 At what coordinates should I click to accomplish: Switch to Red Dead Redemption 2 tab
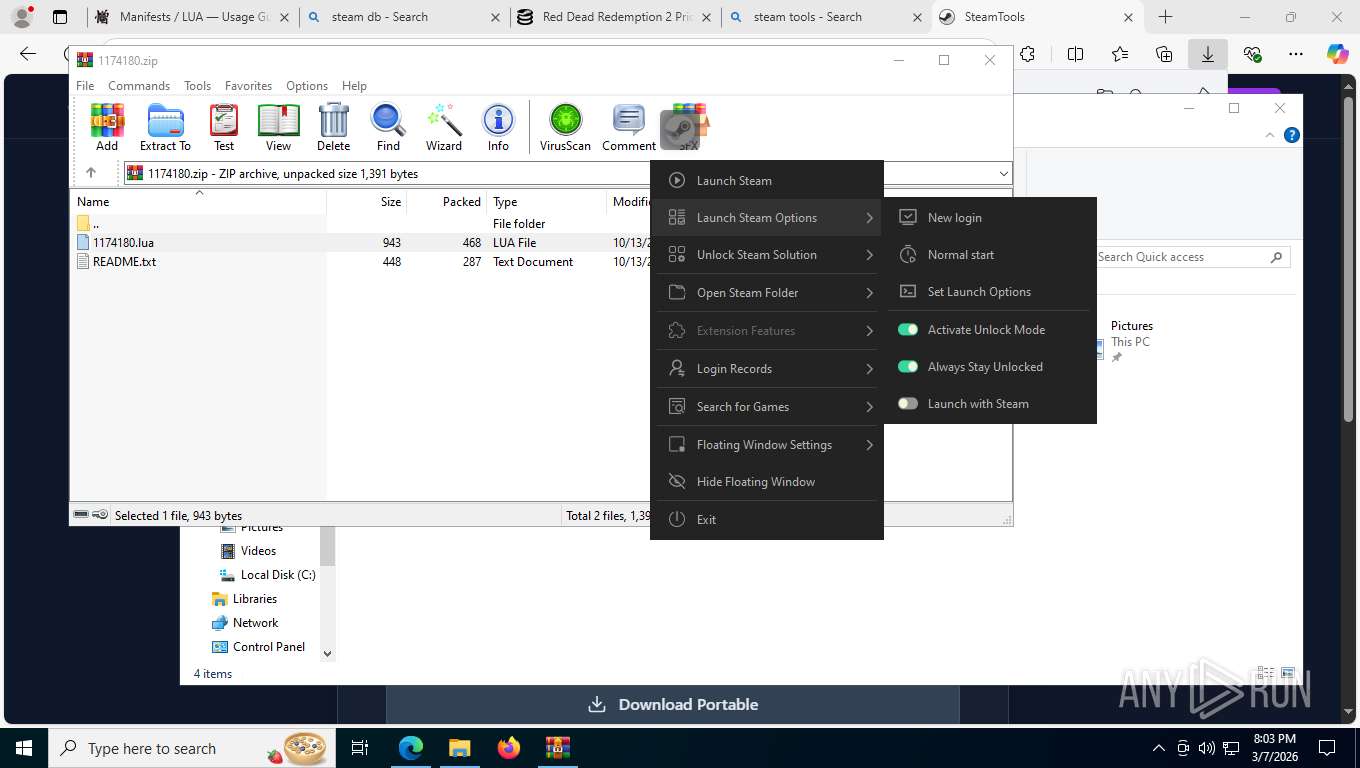(615, 17)
